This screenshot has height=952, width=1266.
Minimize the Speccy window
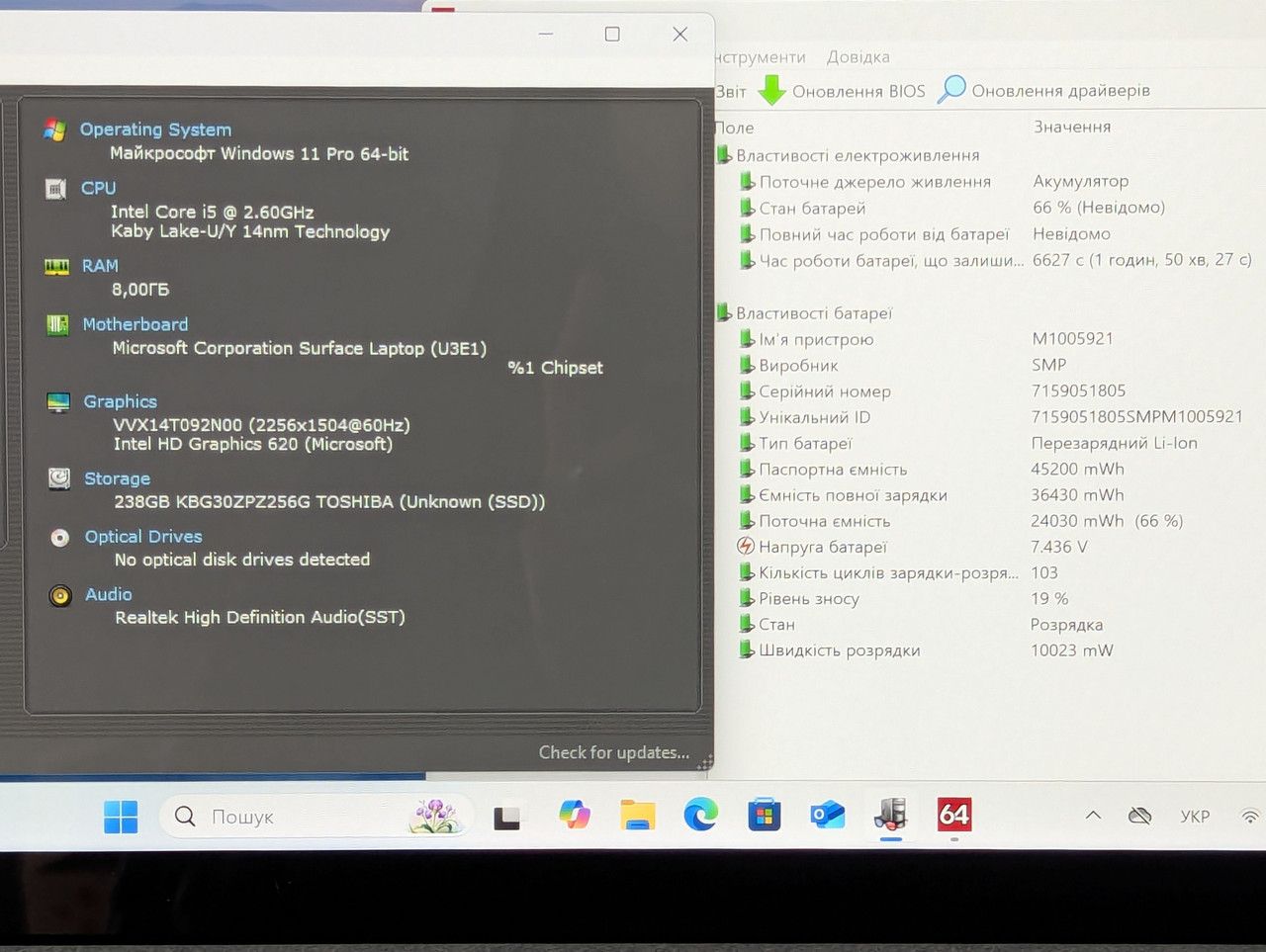[546, 34]
